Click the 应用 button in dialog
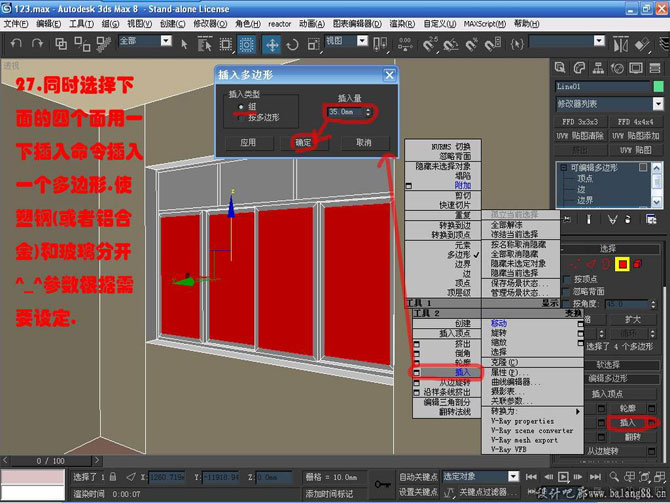The image size is (670, 503). pos(248,143)
